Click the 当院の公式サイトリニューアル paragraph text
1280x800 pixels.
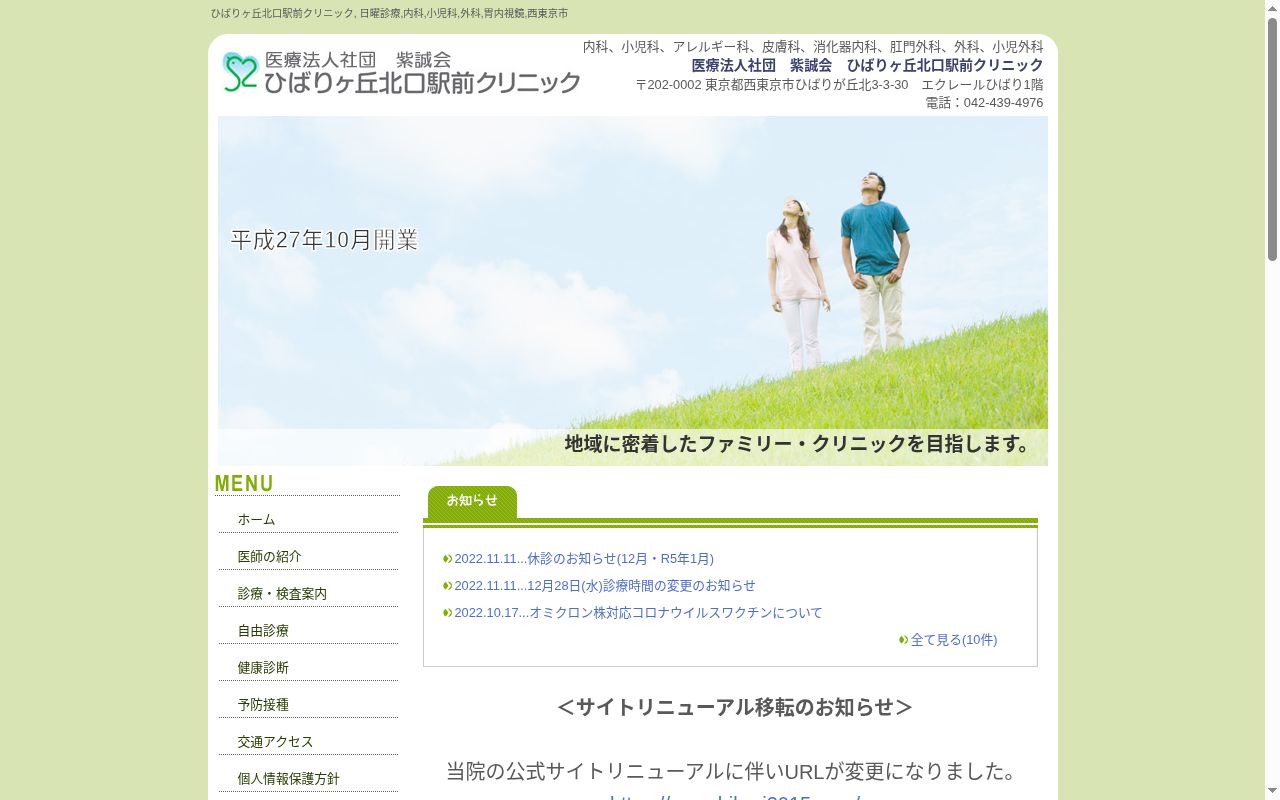point(734,772)
